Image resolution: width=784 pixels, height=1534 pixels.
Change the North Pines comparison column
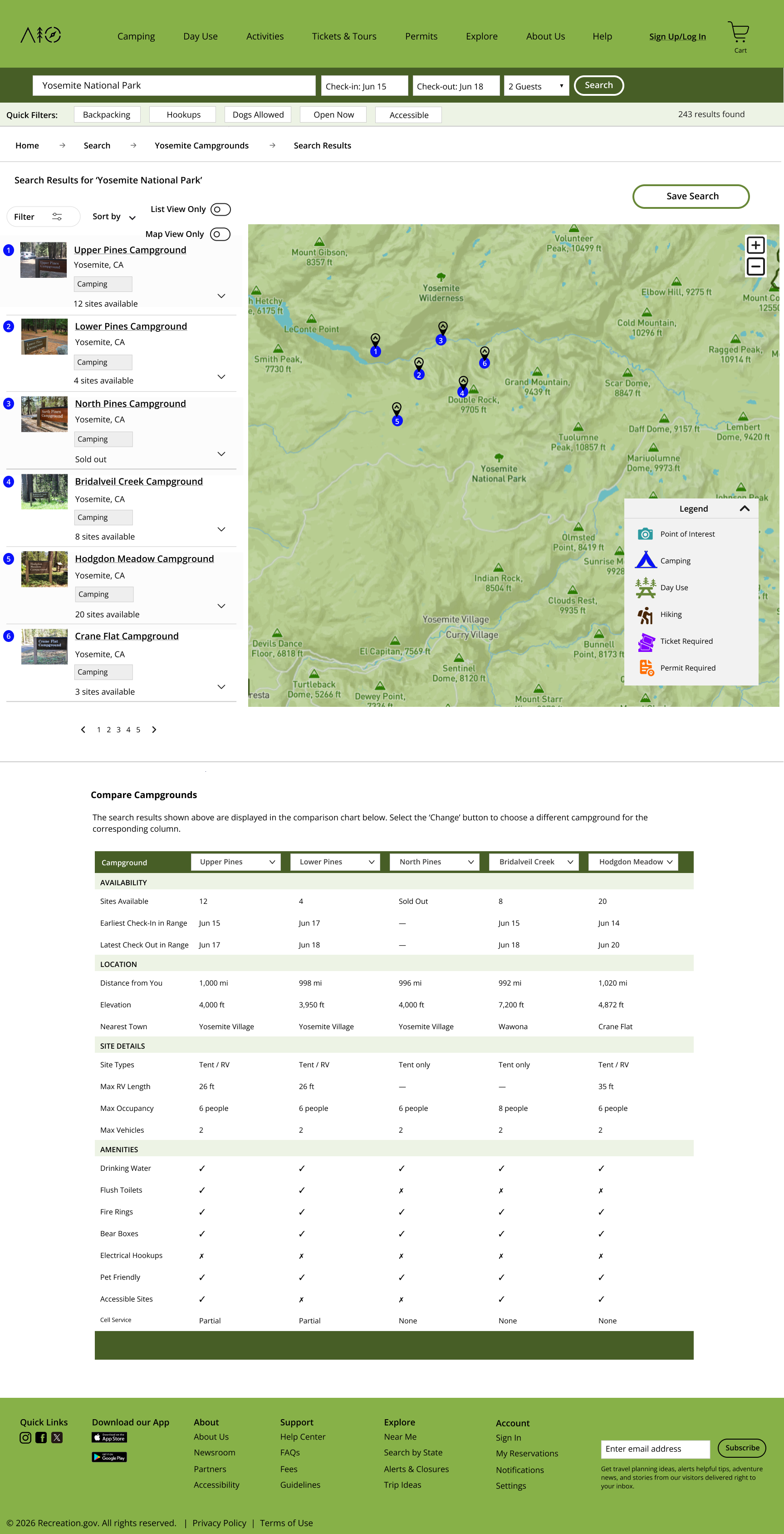click(435, 862)
